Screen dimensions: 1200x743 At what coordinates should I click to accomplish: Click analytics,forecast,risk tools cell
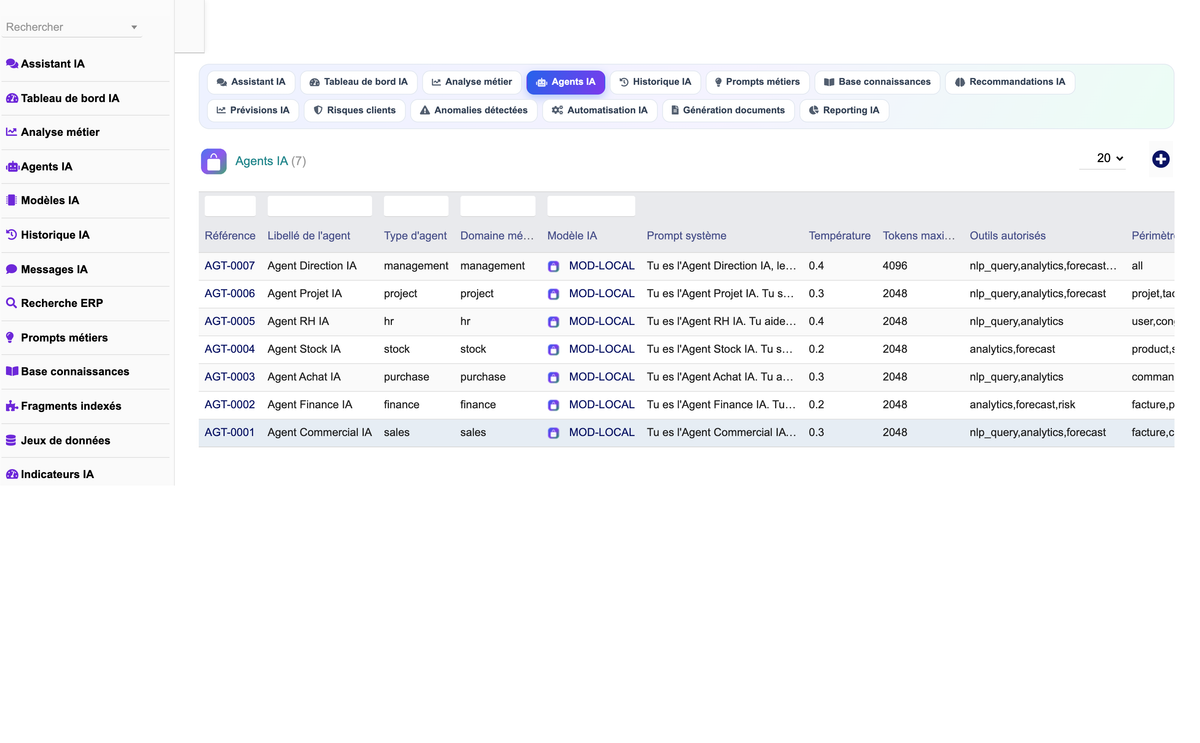pyautogui.click(x=1023, y=405)
